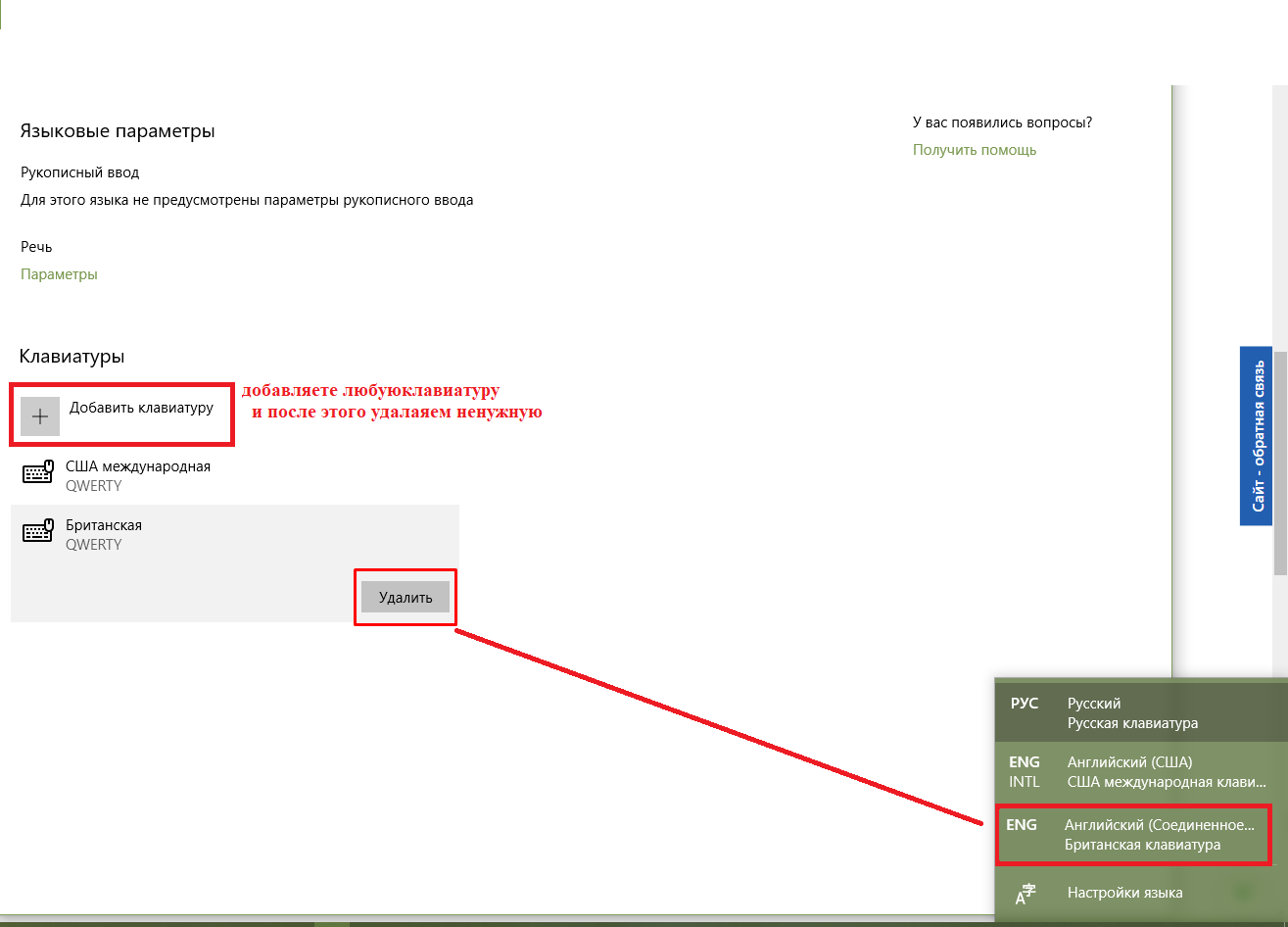Choose ENG Британская клавиатура layout
This screenshot has height=927, width=1288.
[1134, 835]
